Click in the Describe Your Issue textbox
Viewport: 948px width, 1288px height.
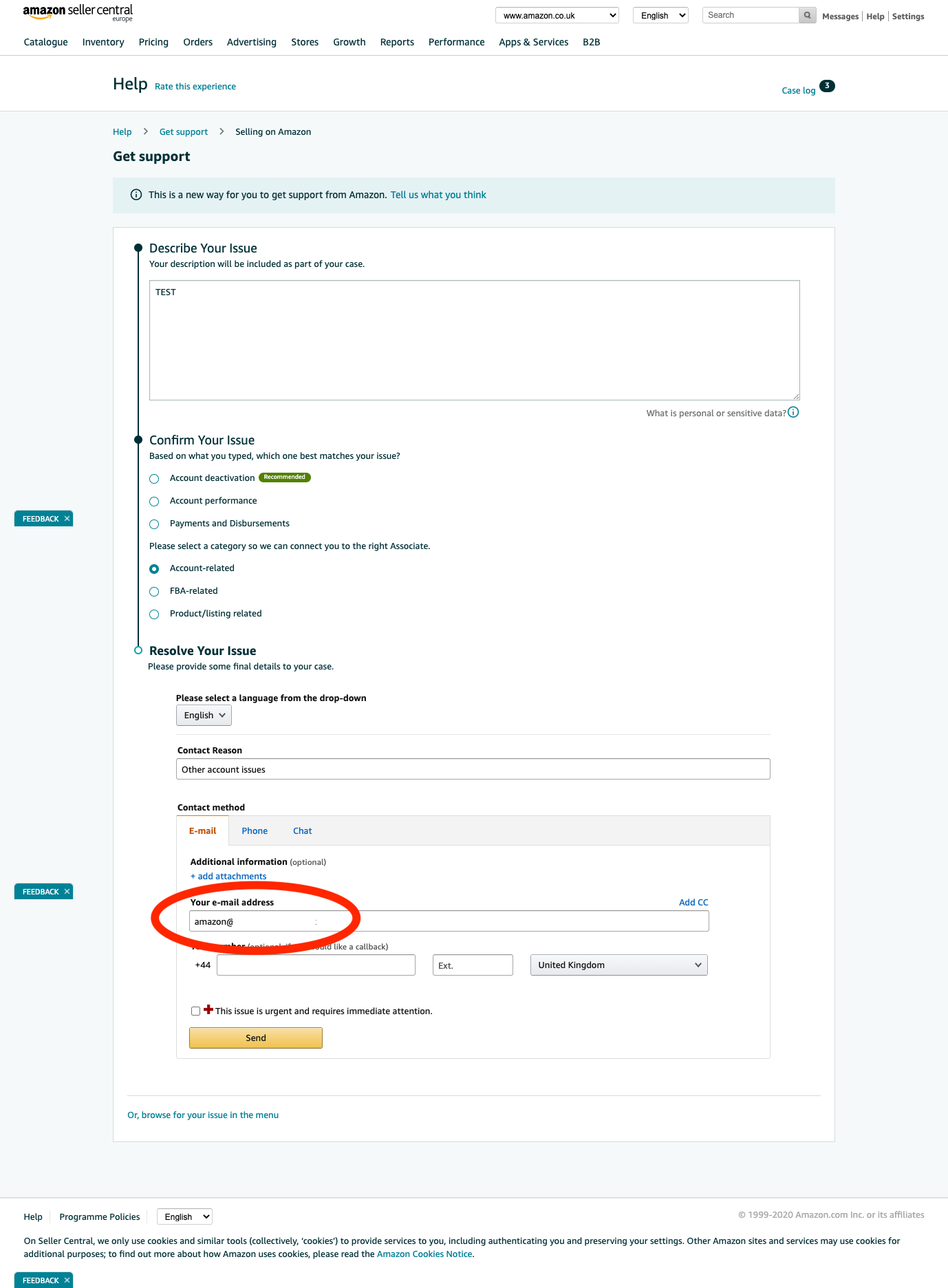474,340
